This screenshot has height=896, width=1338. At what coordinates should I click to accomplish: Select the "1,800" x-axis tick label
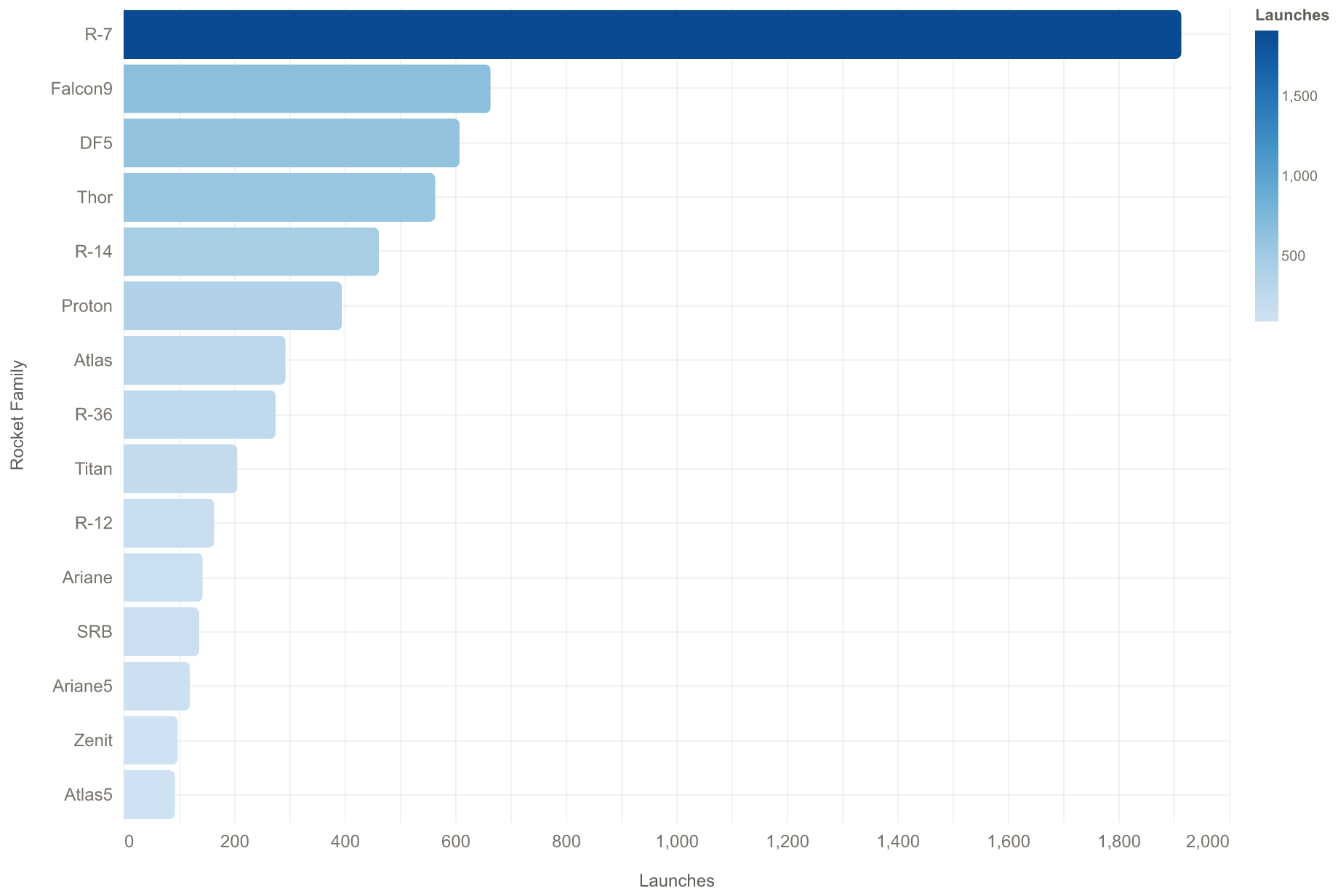(1119, 841)
